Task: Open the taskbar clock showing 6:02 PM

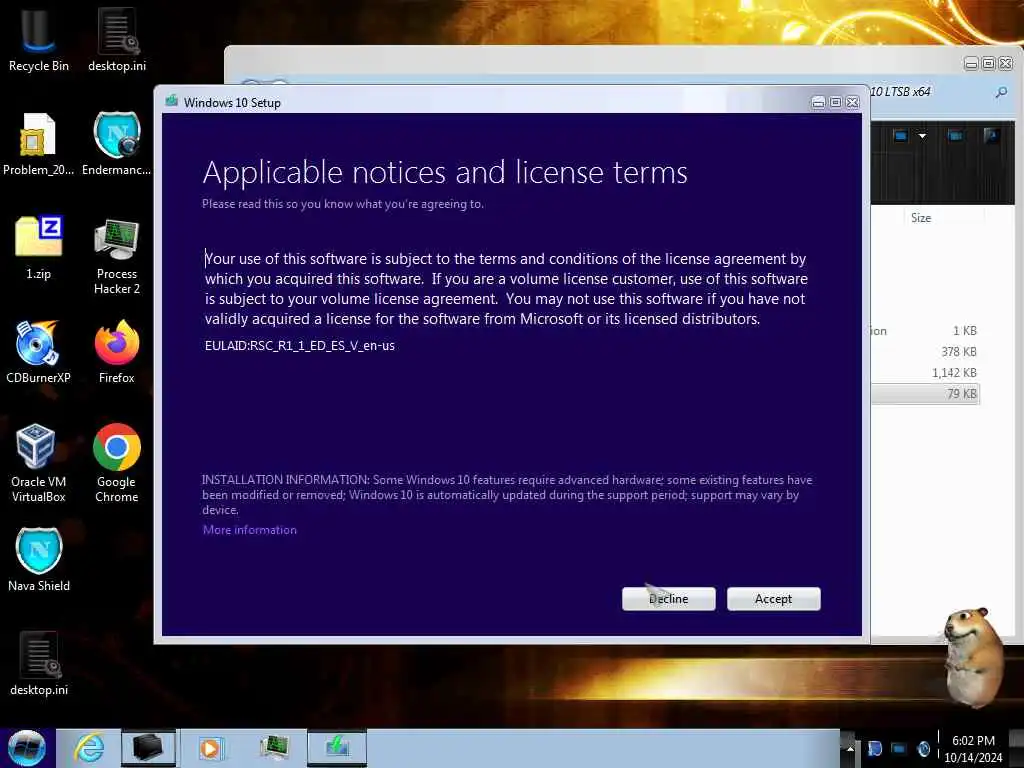Action: click(973, 749)
